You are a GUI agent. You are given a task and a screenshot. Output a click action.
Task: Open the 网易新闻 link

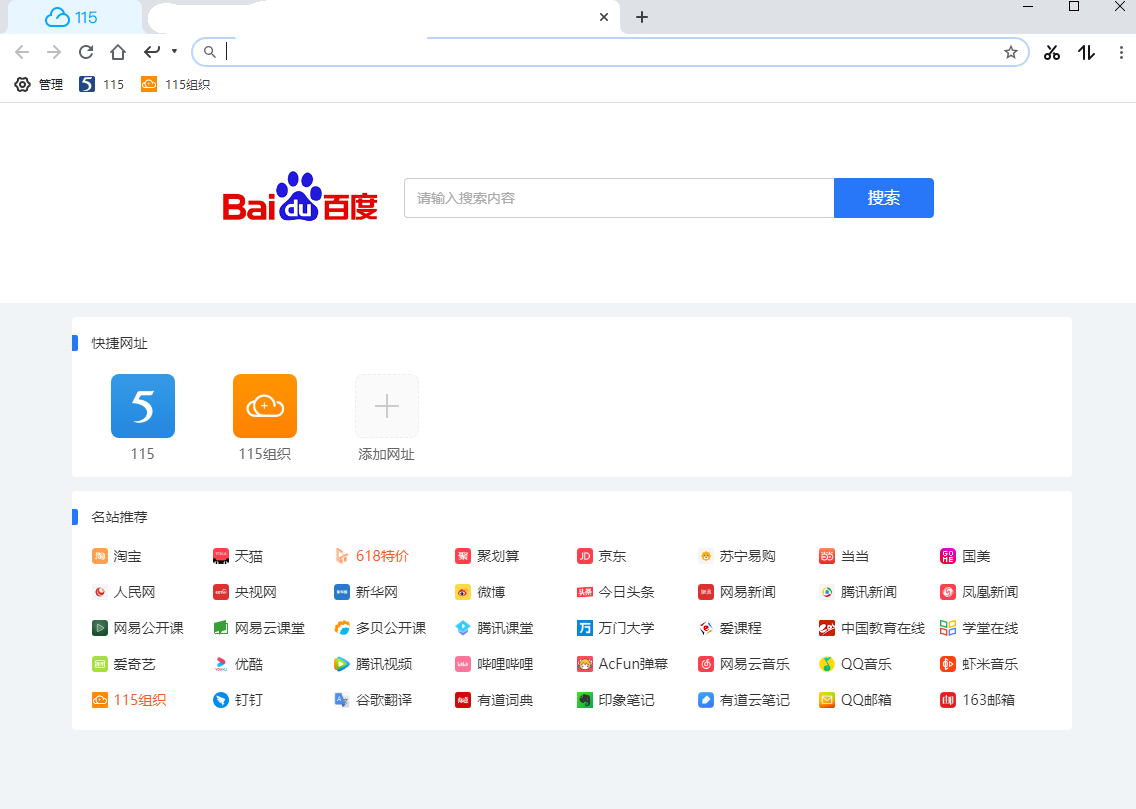tap(737, 592)
